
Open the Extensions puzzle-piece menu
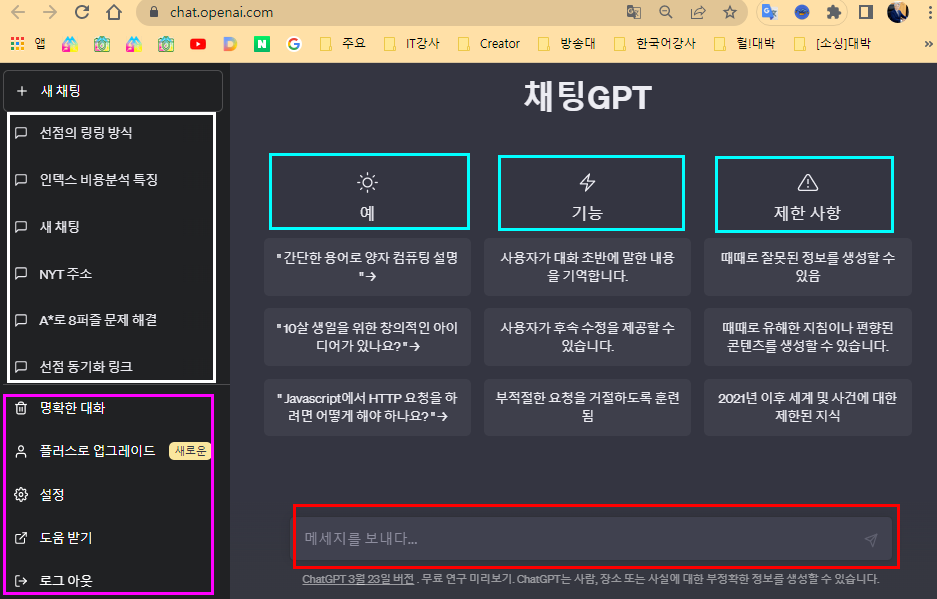click(x=834, y=13)
